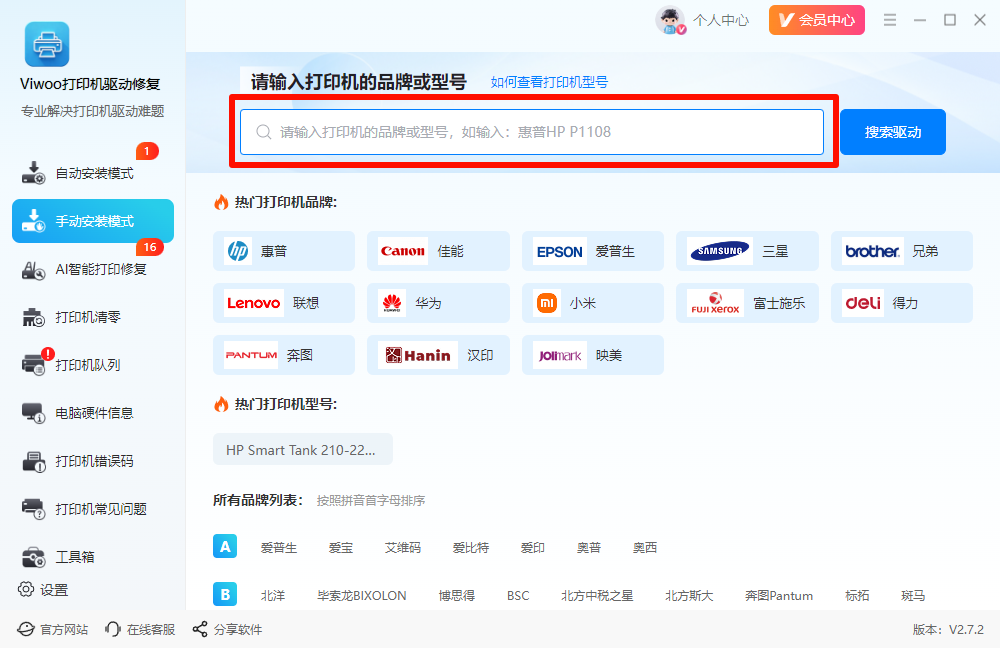Select the Canon 佳能 brand tile
This screenshot has width=1000, height=650.
(x=438, y=251)
